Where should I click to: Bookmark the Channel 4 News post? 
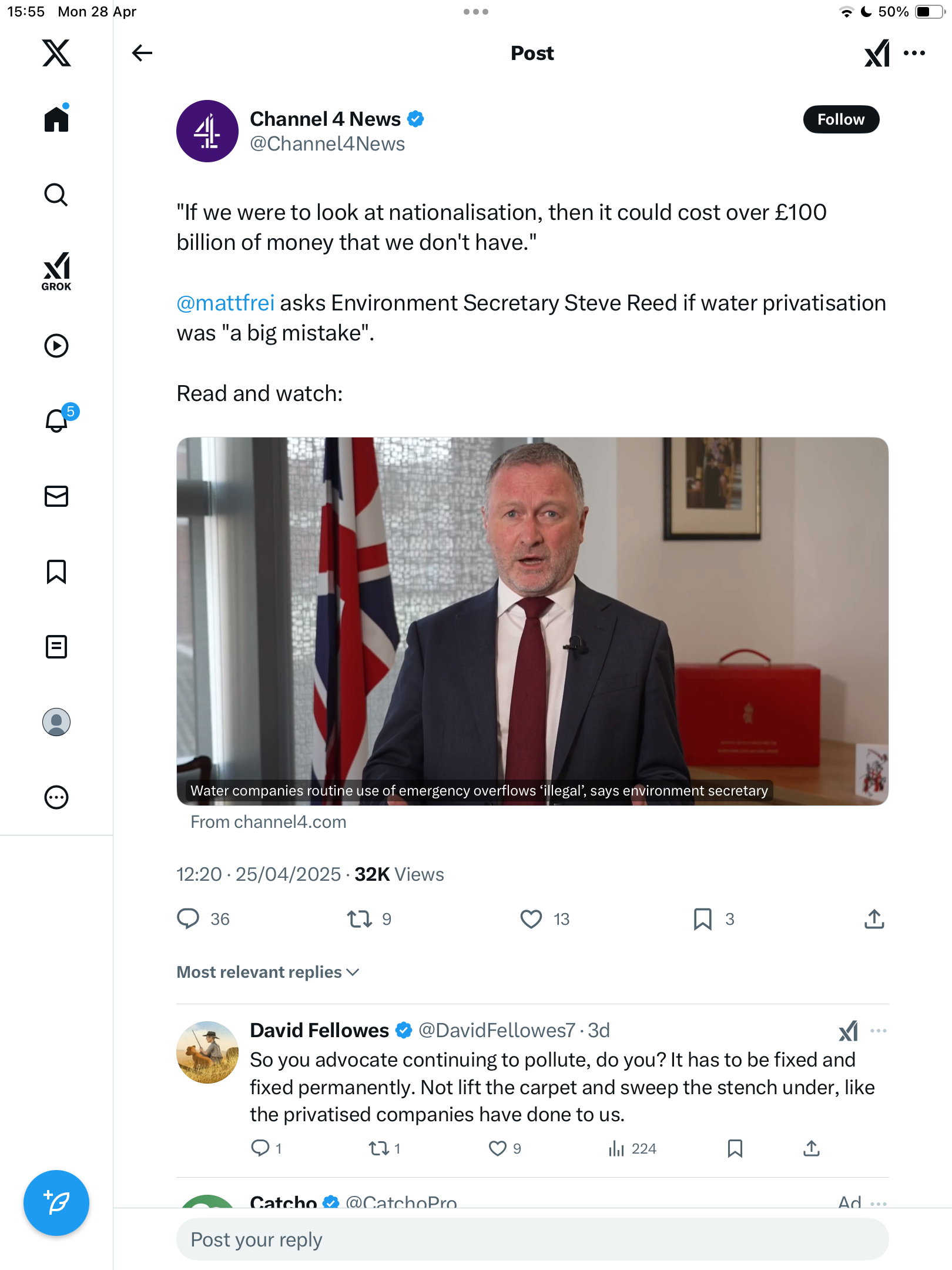[x=703, y=919]
